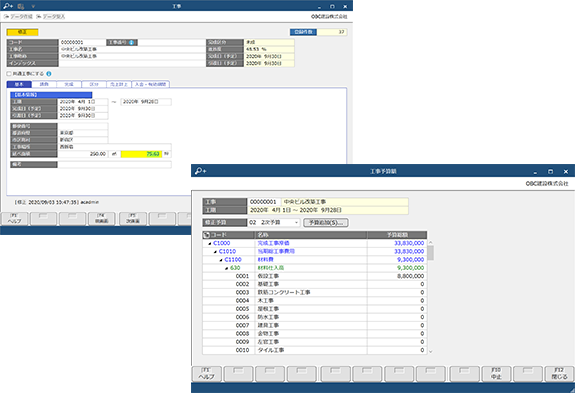Enable the 共通工事にする checkbox
This screenshot has height=393, width=575.
[x=9, y=74]
